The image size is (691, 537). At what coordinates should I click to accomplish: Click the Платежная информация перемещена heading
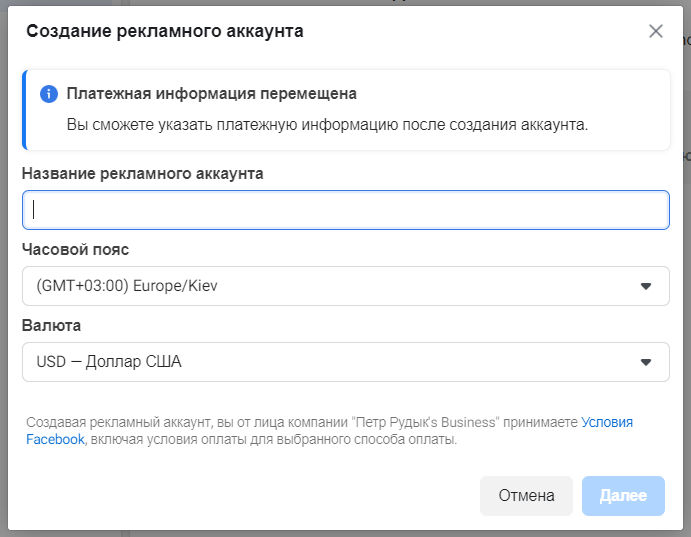click(x=212, y=94)
